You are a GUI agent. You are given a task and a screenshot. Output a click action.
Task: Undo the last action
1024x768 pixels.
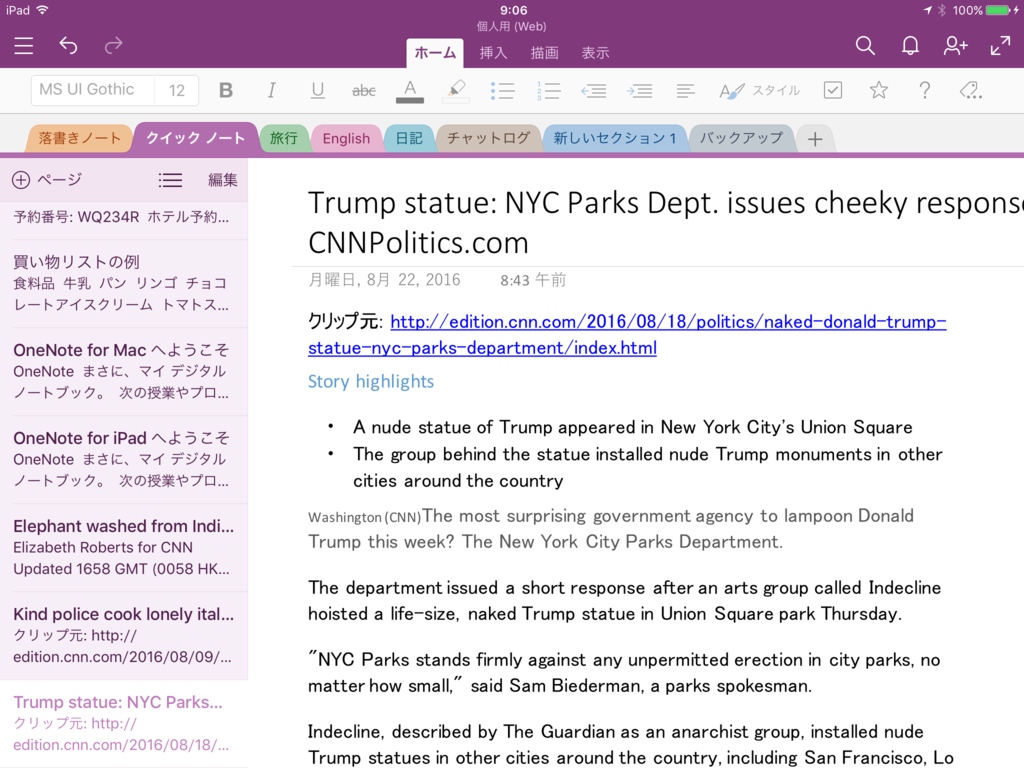pyautogui.click(x=69, y=45)
